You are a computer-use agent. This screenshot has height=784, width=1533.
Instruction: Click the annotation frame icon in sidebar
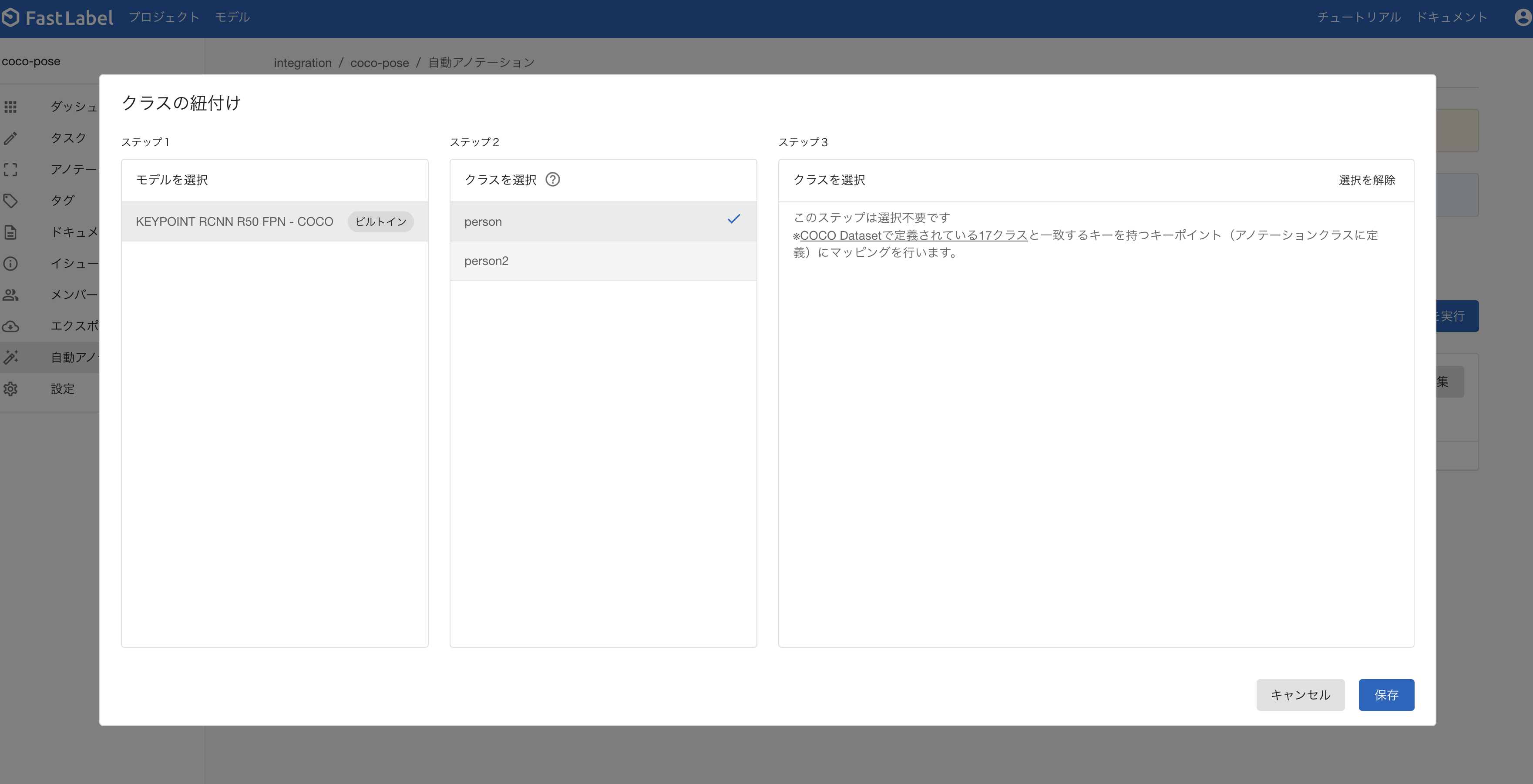pos(11,170)
